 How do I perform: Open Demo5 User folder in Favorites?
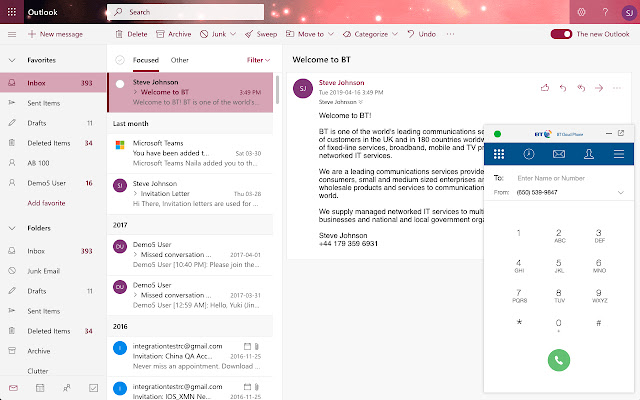53,183
